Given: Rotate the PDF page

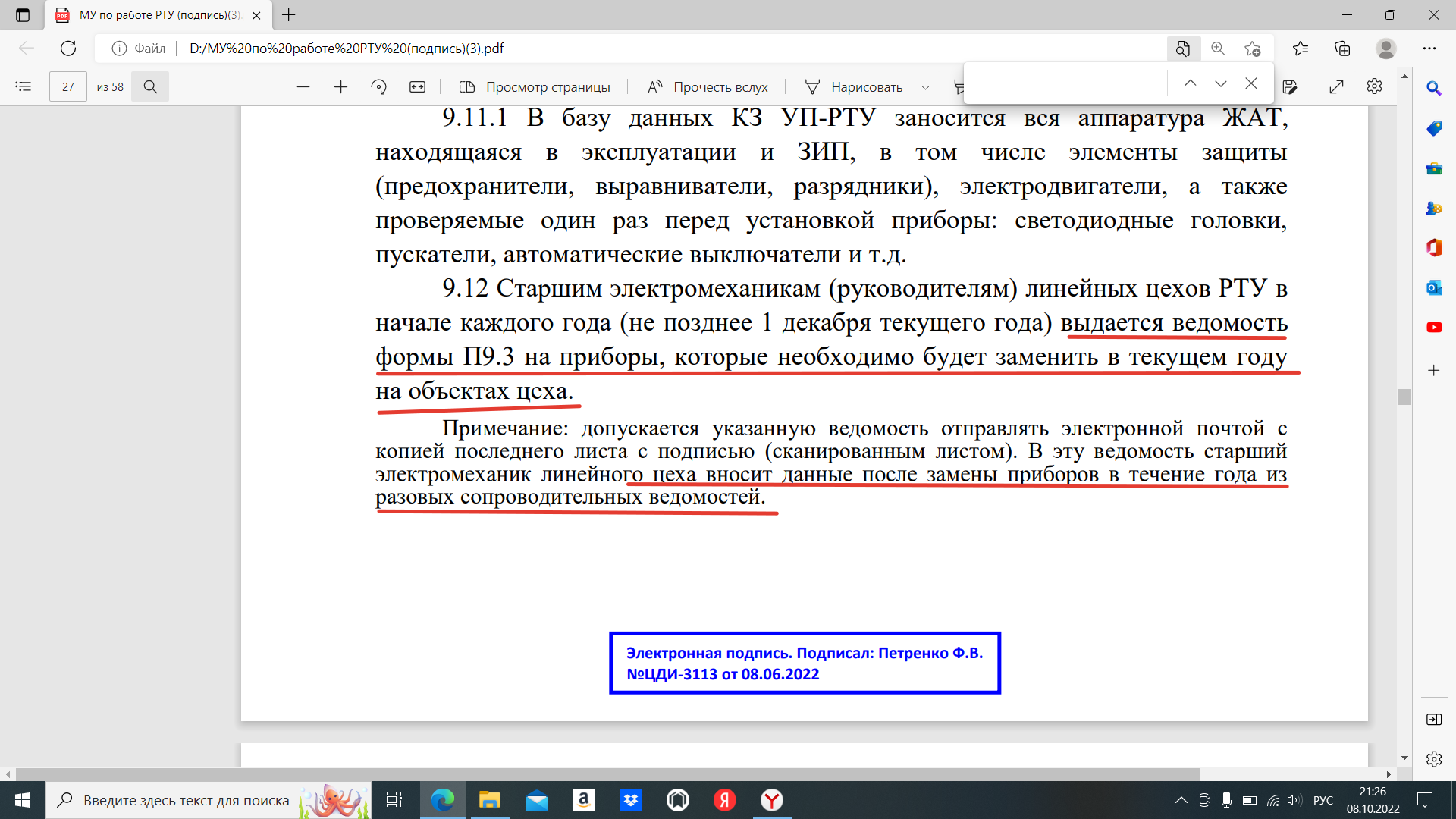Looking at the screenshot, I should click(x=379, y=86).
